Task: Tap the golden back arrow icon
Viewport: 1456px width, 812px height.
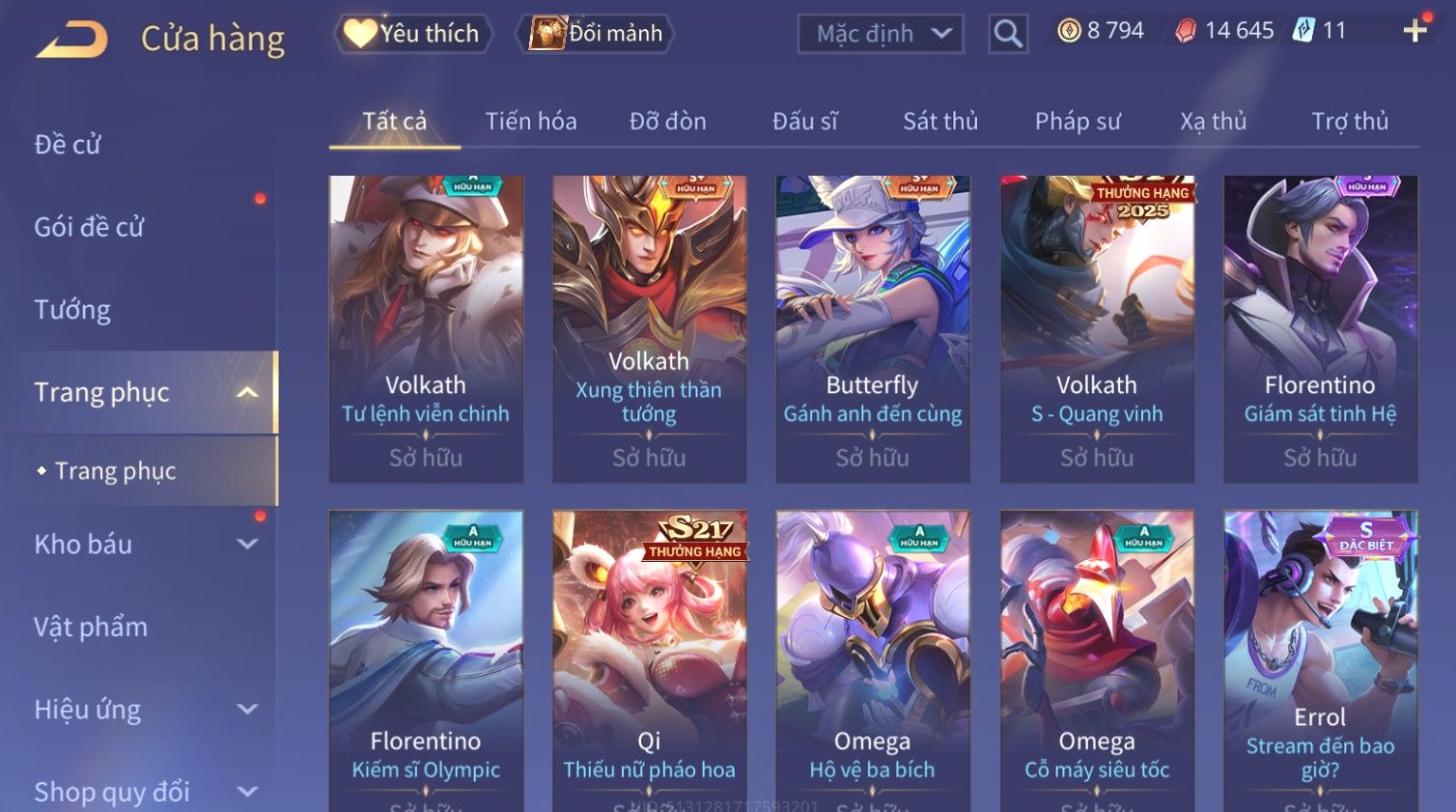Action: (71, 40)
